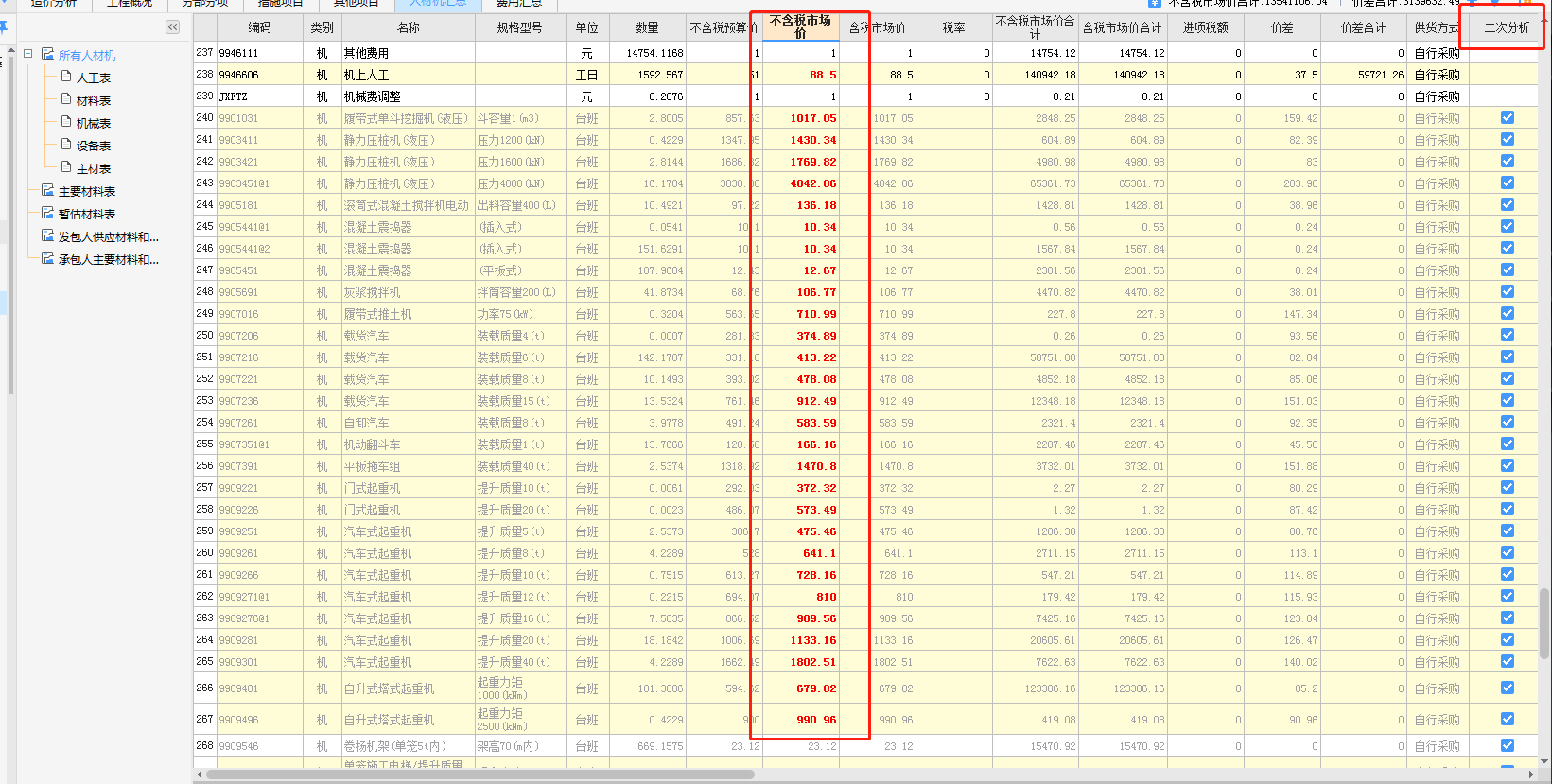
Task: Click the 编码 column header
Action: 259,27
